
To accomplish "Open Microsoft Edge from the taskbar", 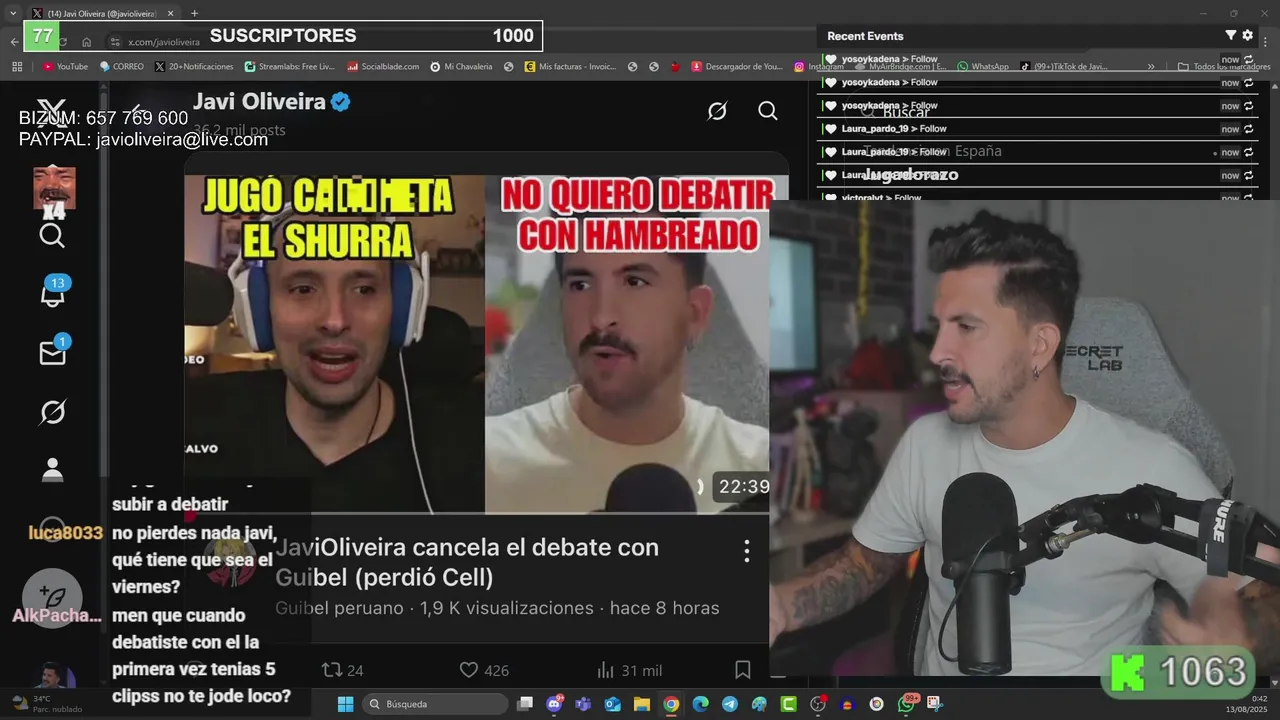I will pyautogui.click(x=700, y=704).
